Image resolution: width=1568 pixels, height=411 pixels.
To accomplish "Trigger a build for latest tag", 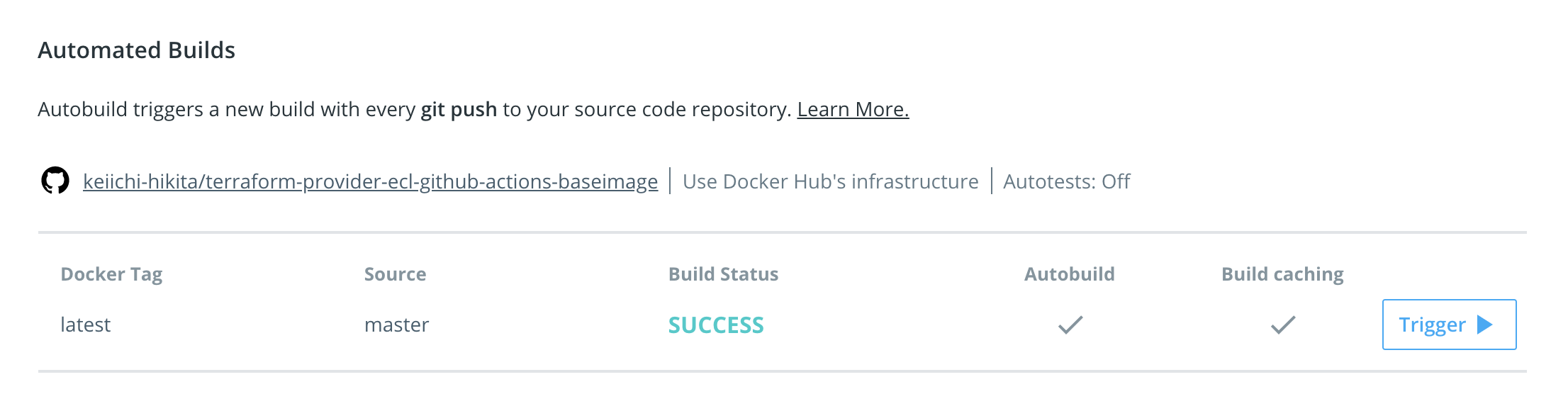I will tap(1450, 325).
